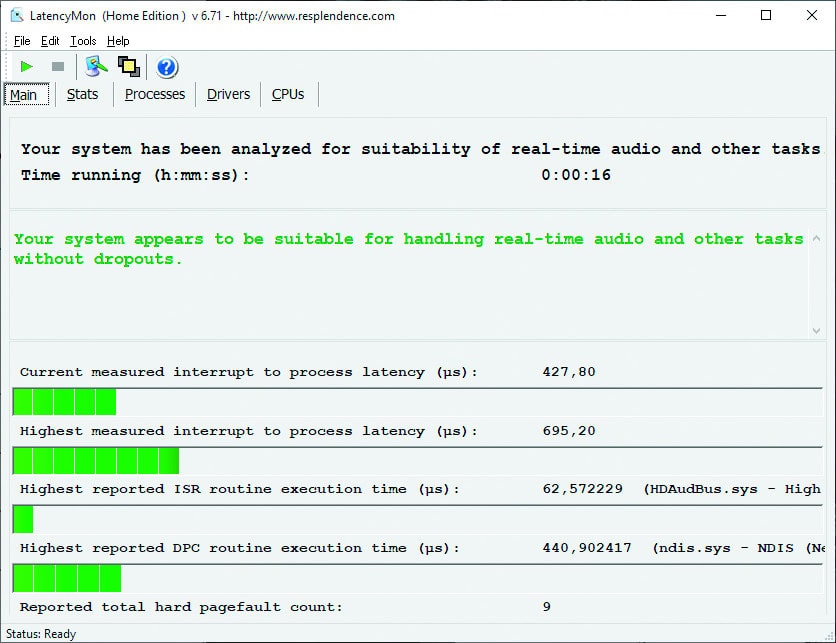This screenshot has height=643, width=836.
Task: Open the Tools menu
Action: click(x=81, y=41)
